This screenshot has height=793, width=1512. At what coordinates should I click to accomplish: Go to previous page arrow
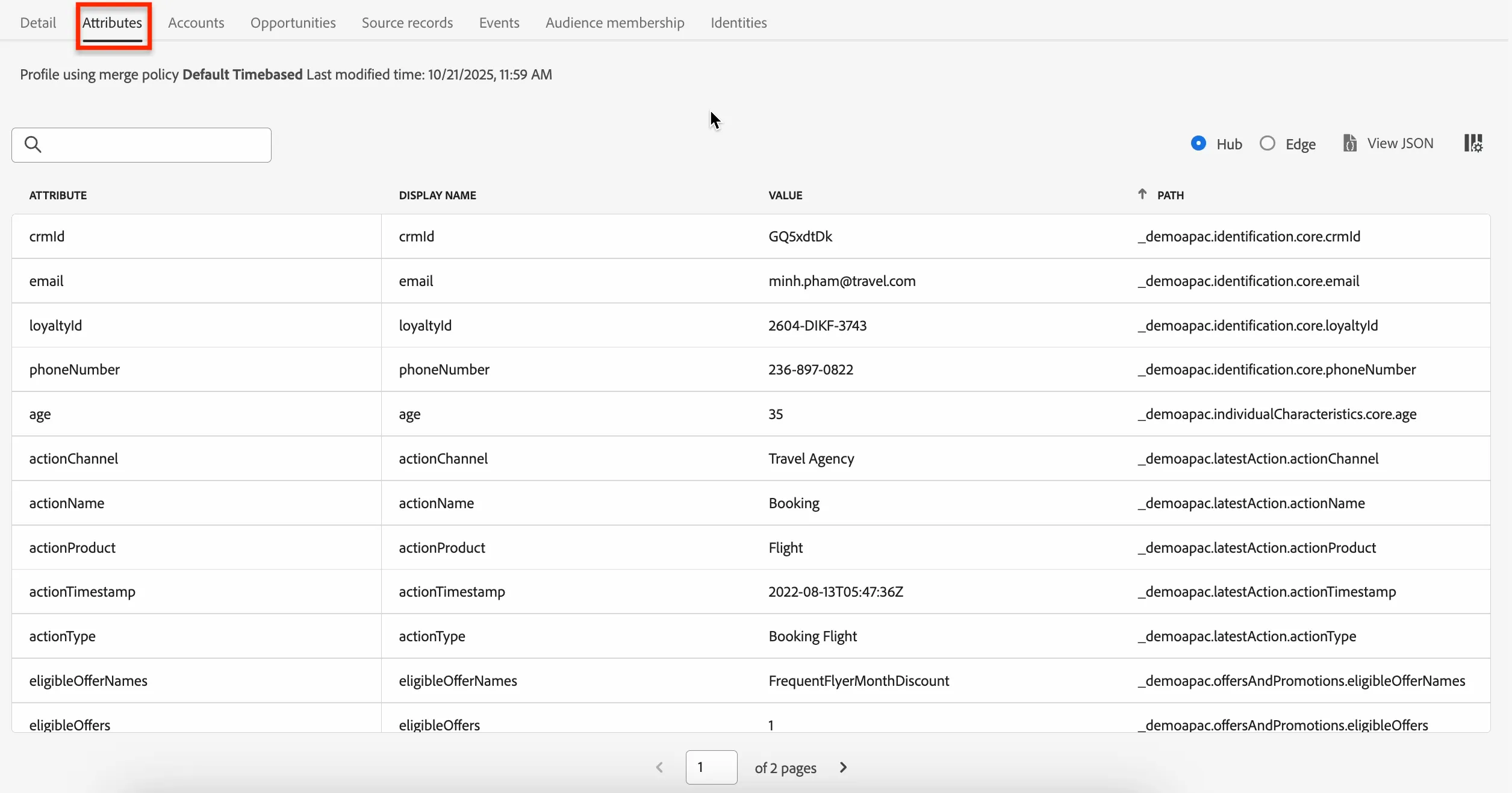point(659,767)
